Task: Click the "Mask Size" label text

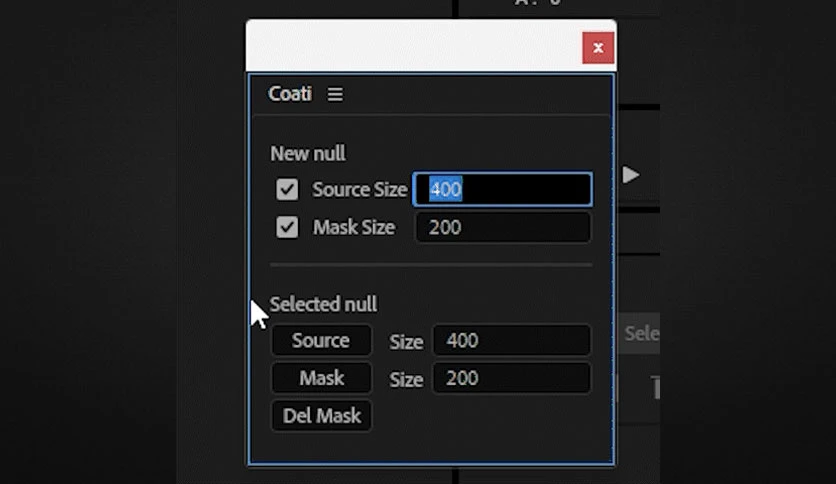Action: coord(354,228)
